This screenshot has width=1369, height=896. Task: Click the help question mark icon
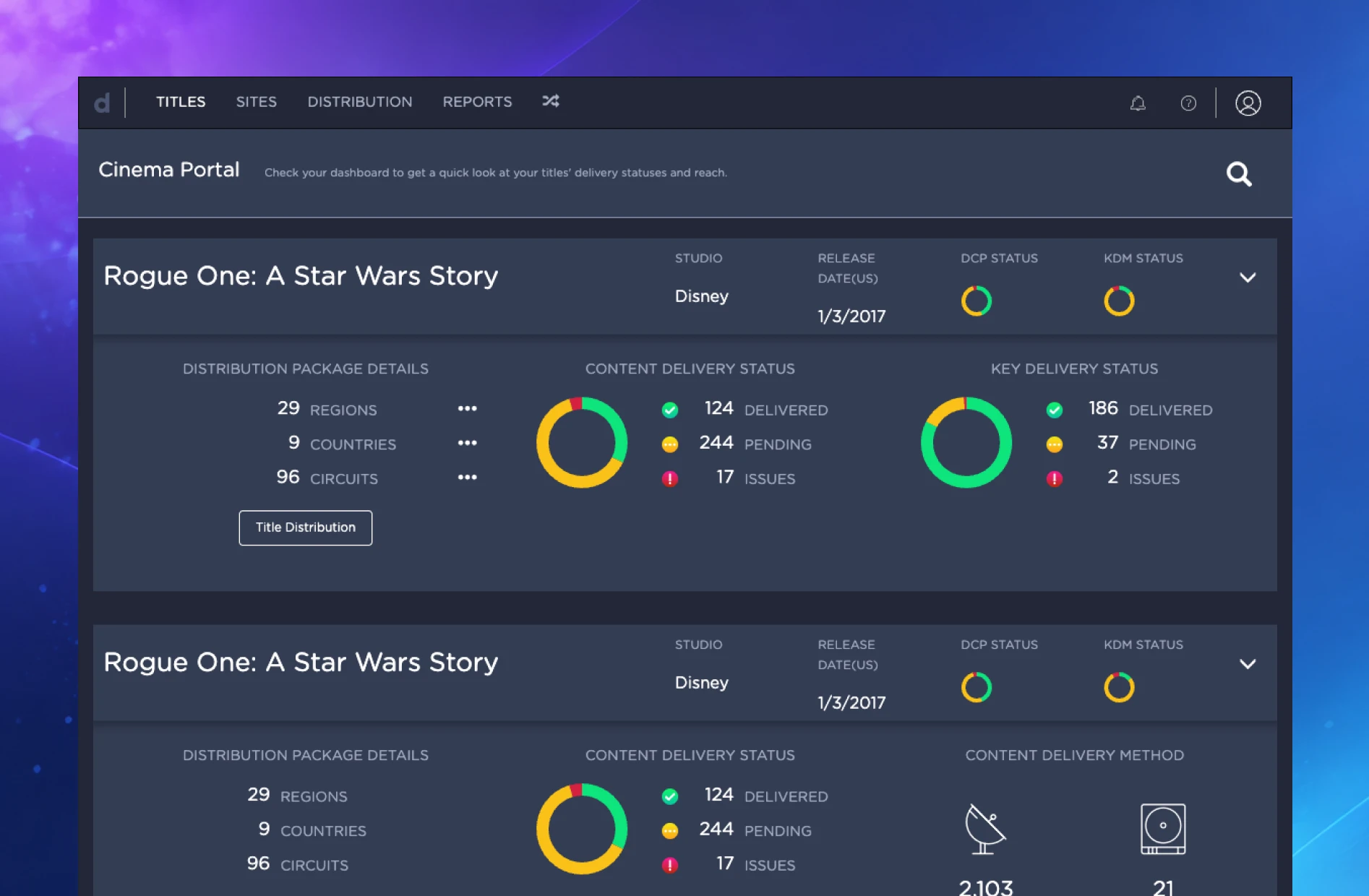tap(1188, 103)
